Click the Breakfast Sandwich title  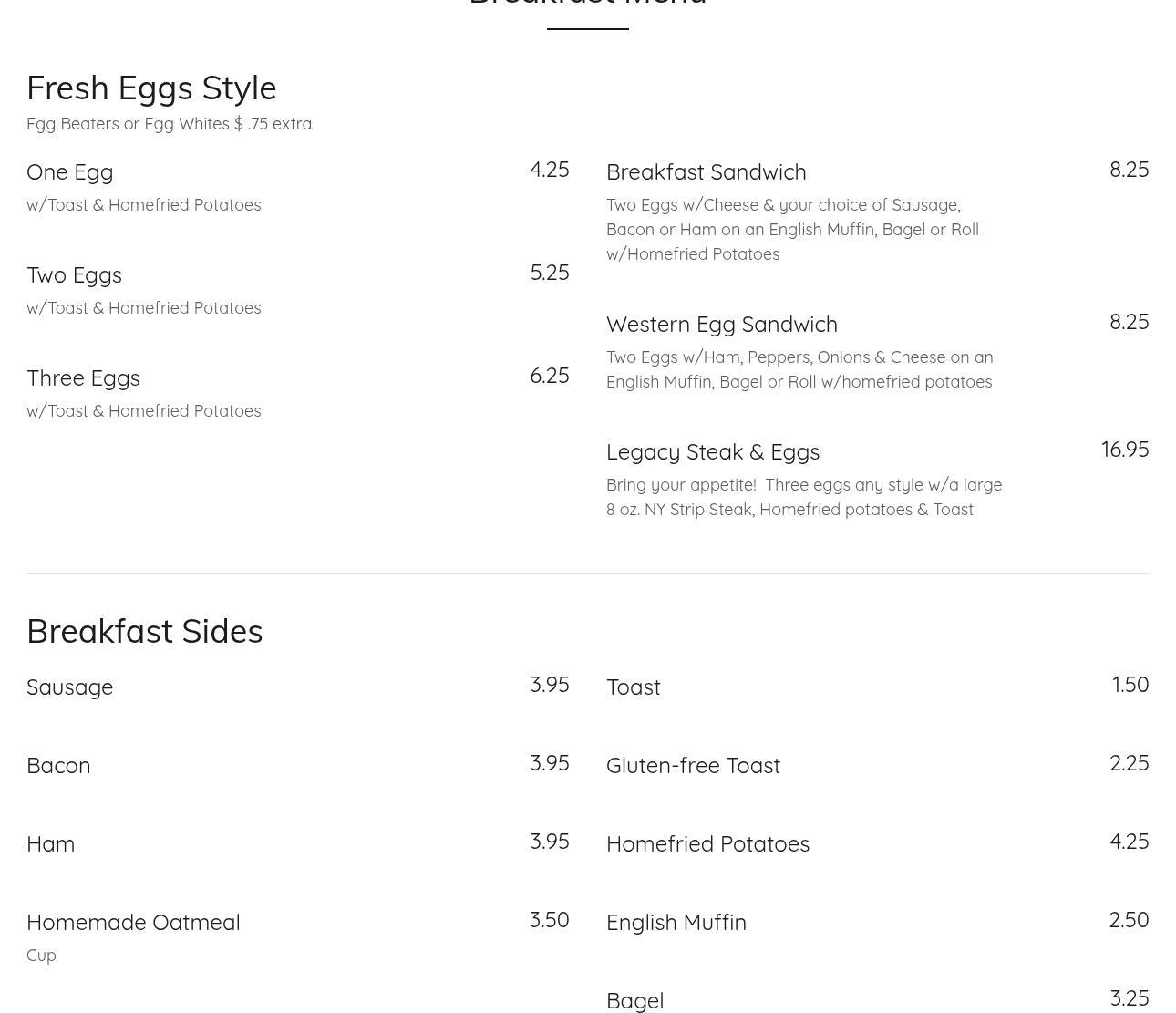click(706, 172)
